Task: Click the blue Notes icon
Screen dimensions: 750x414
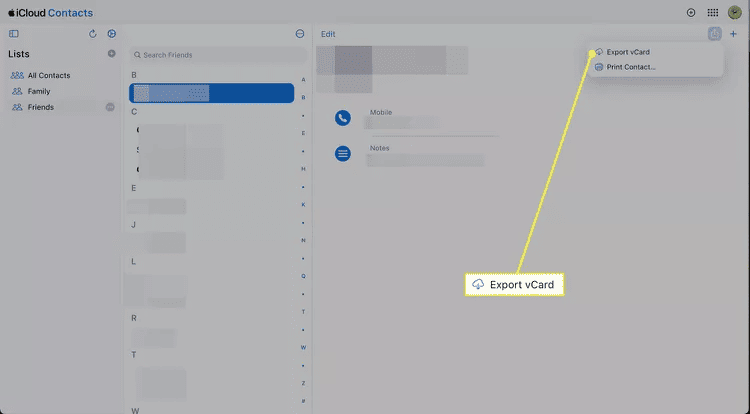Action: [x=342, y=153]
